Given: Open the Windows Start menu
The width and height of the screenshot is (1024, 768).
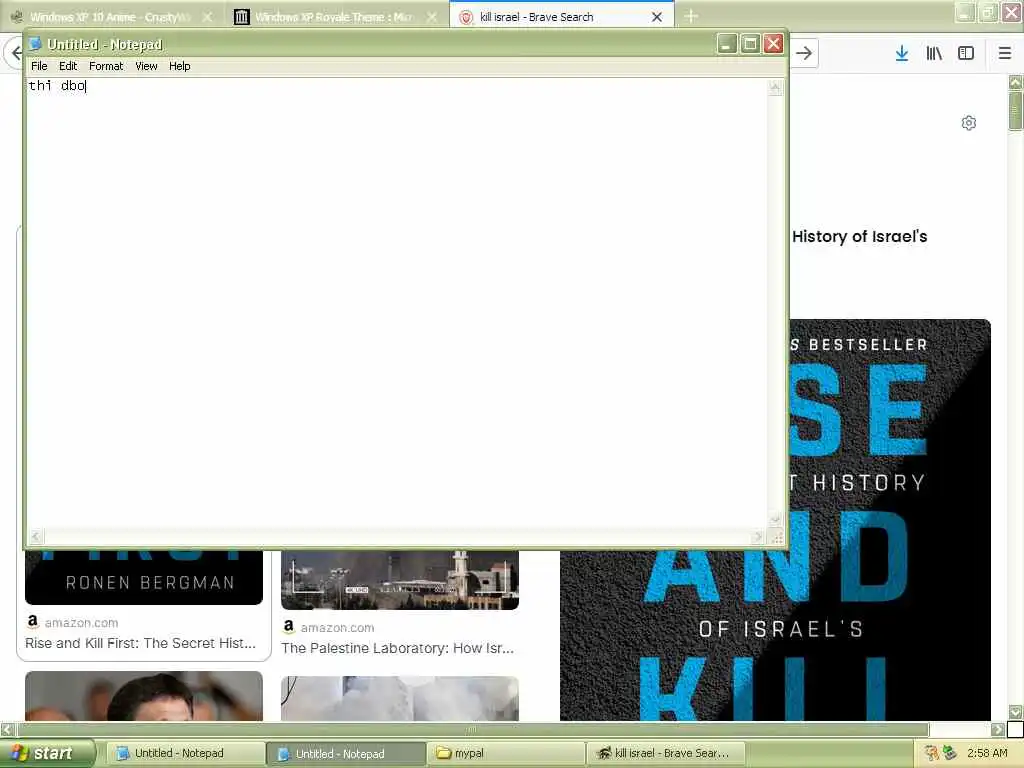Looking at the screenshot, I should [47, 754].
